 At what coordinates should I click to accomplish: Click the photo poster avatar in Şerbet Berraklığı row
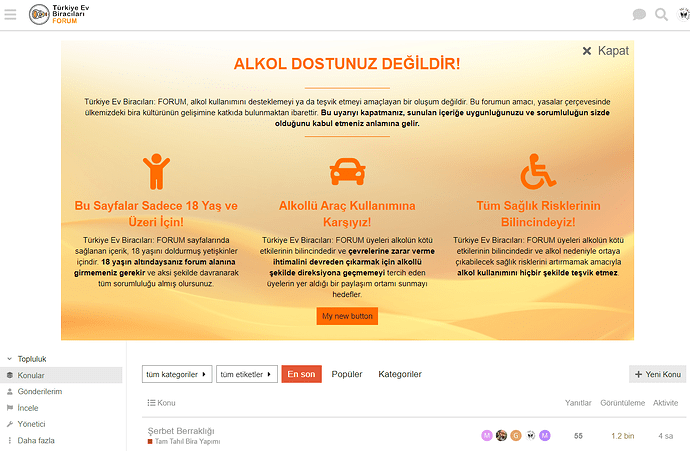click(501, 436)
